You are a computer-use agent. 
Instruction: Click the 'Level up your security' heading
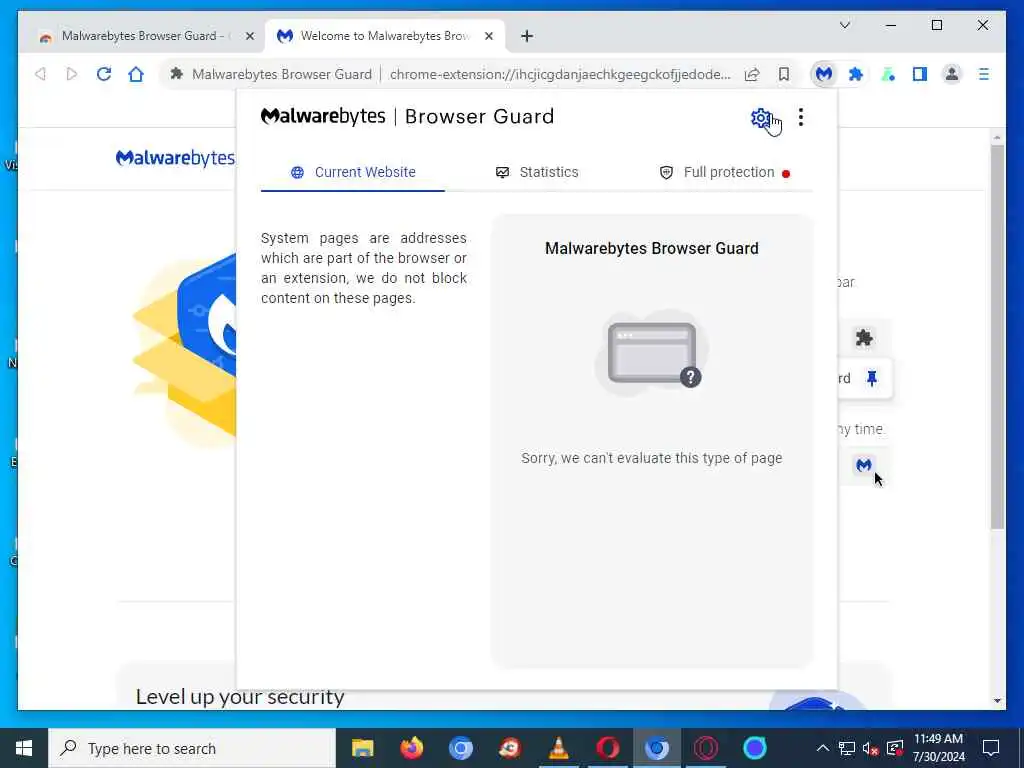pyautogui.click(x=240, y=697)
